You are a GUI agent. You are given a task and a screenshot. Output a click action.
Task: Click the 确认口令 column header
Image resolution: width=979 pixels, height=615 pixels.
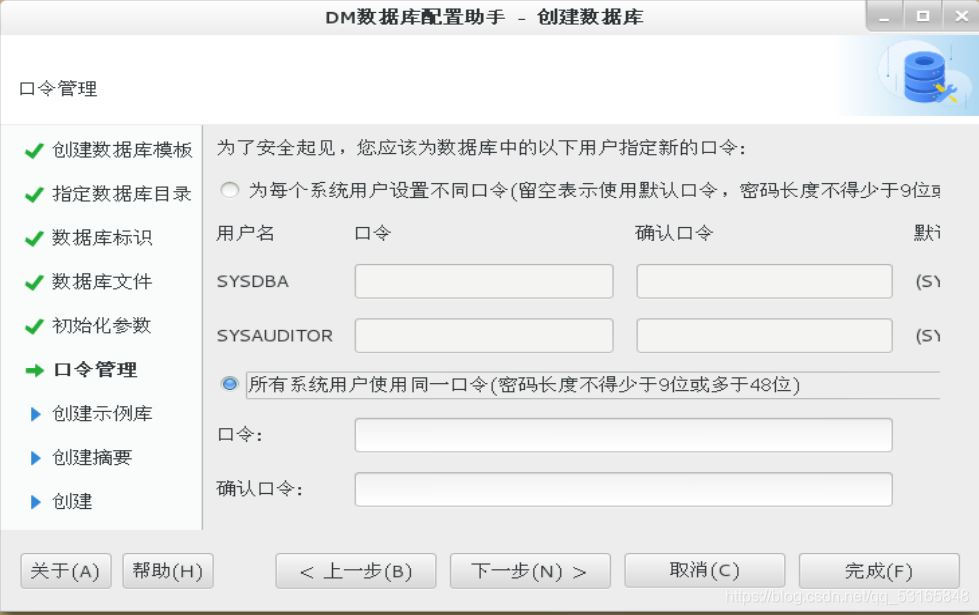(674, 233)
